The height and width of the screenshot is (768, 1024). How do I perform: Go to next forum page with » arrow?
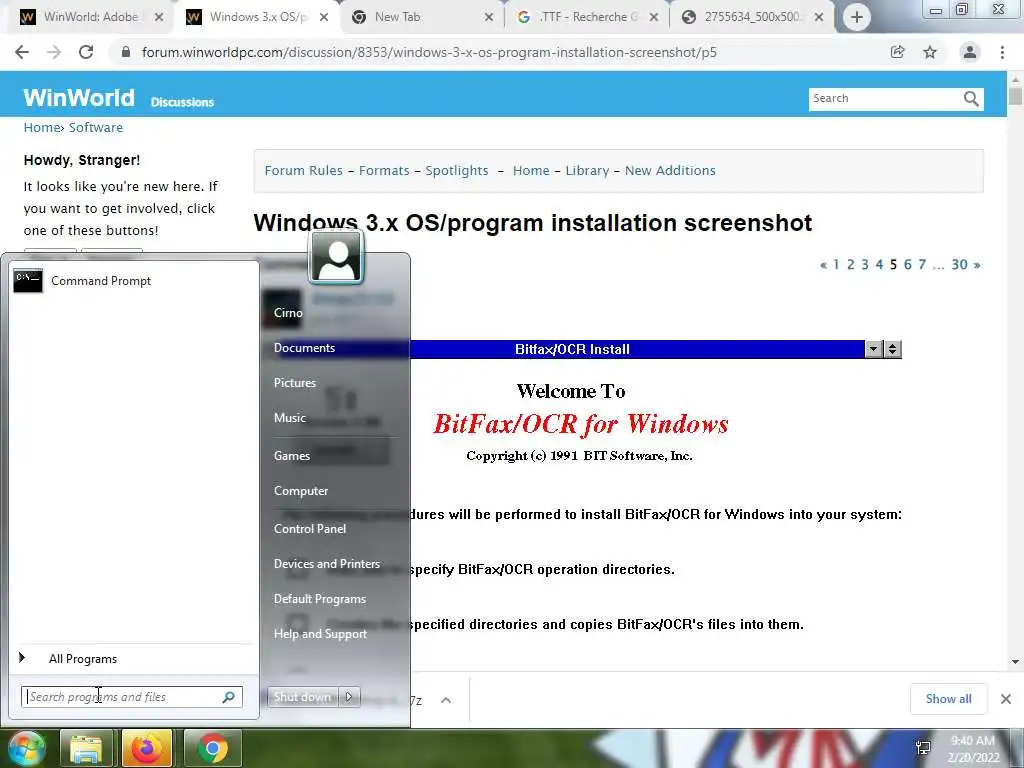[976, 264]
